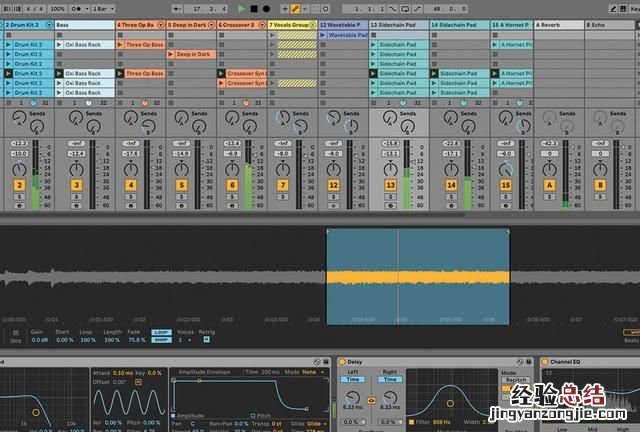Launch the Three Op Bass clip
Image resolution: width=640 pixels, height=432 pixels.
pos(144,45)
